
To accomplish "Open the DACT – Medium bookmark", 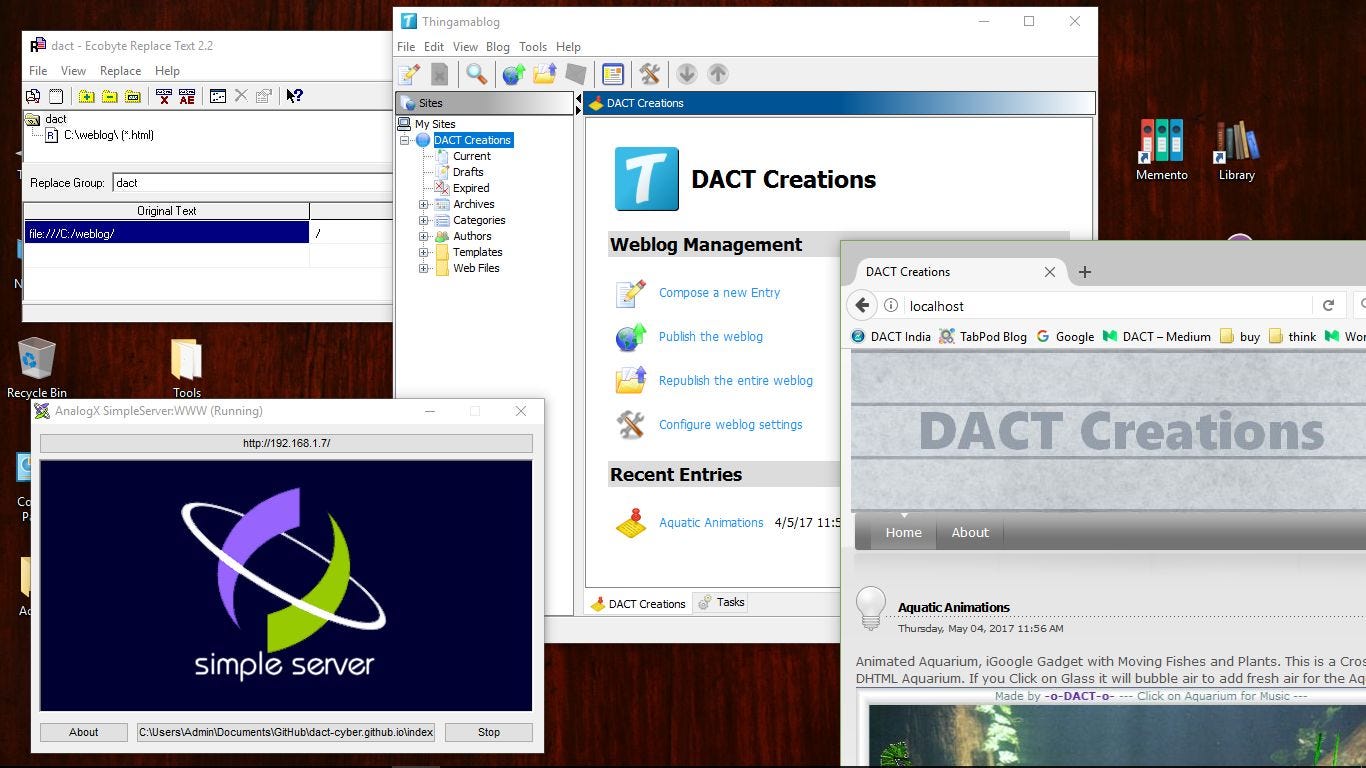I will [x=1156, y=337].
